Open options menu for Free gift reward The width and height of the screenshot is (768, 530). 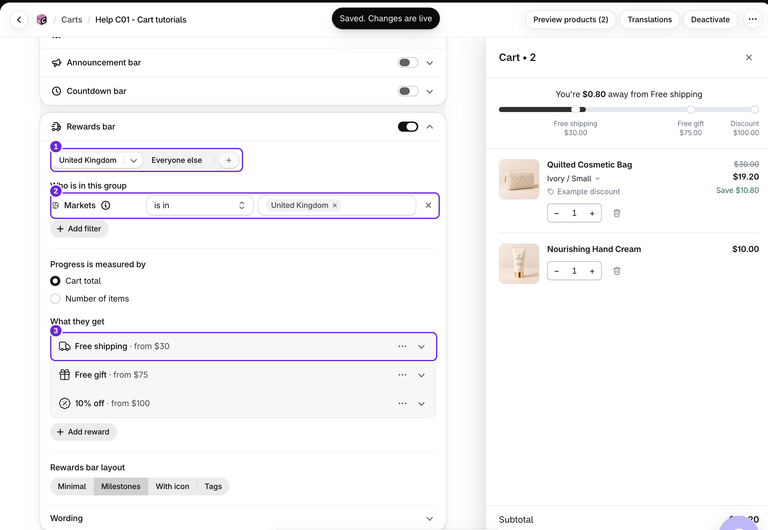402,375
